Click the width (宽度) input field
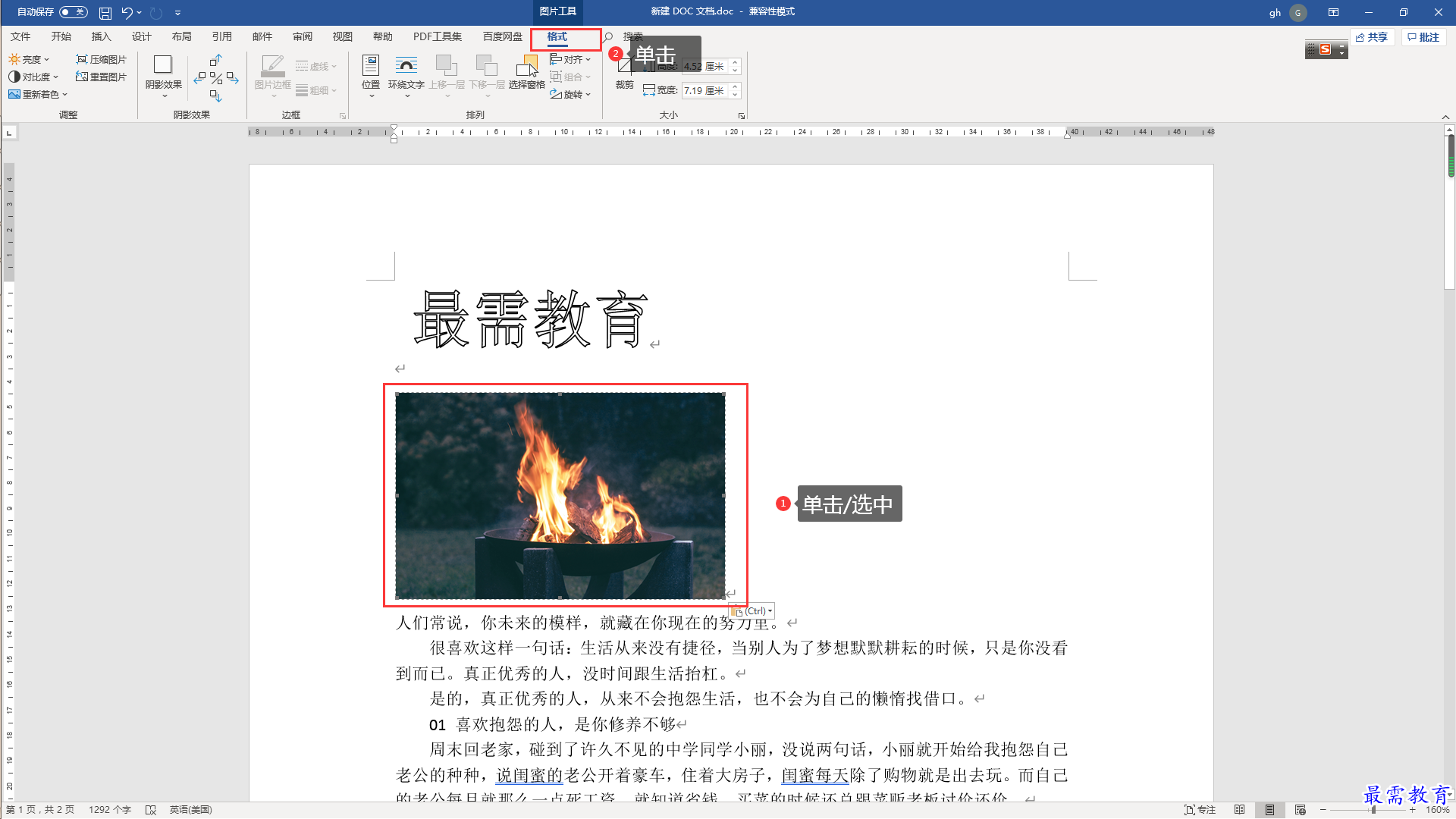This screenshot has width=1456, height=819. tap(705, 90)
